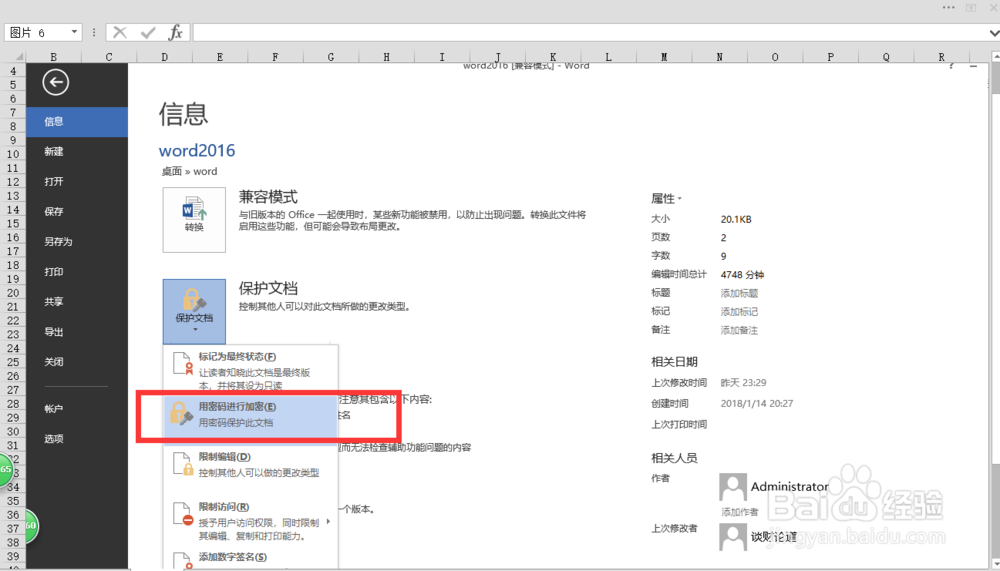Open Options (选项) in sidebar
This screenshot has width=1000, height=571.
[77, 438]
